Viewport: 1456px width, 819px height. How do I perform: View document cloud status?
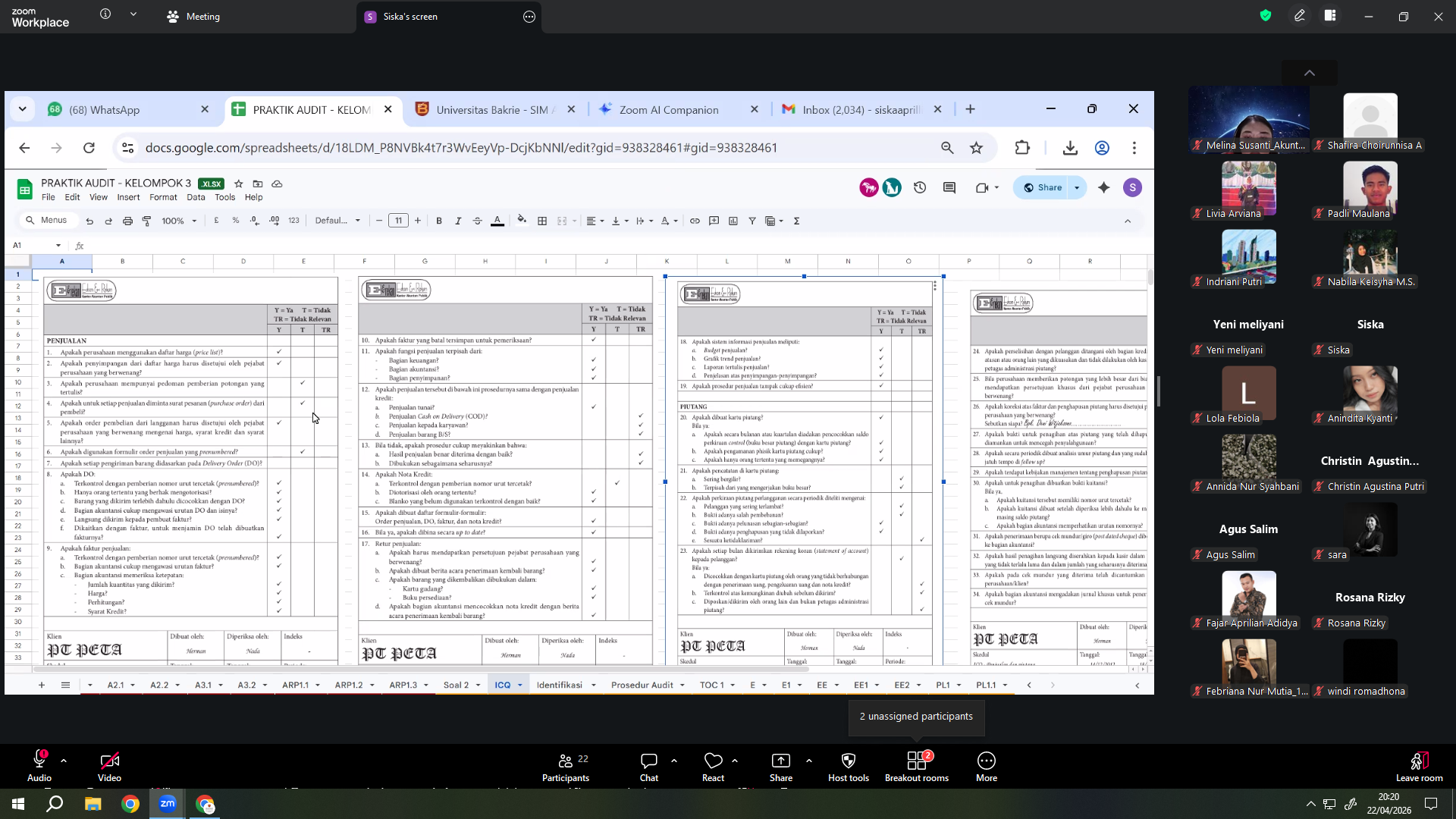pyautogui.click(x=277, y=184)
